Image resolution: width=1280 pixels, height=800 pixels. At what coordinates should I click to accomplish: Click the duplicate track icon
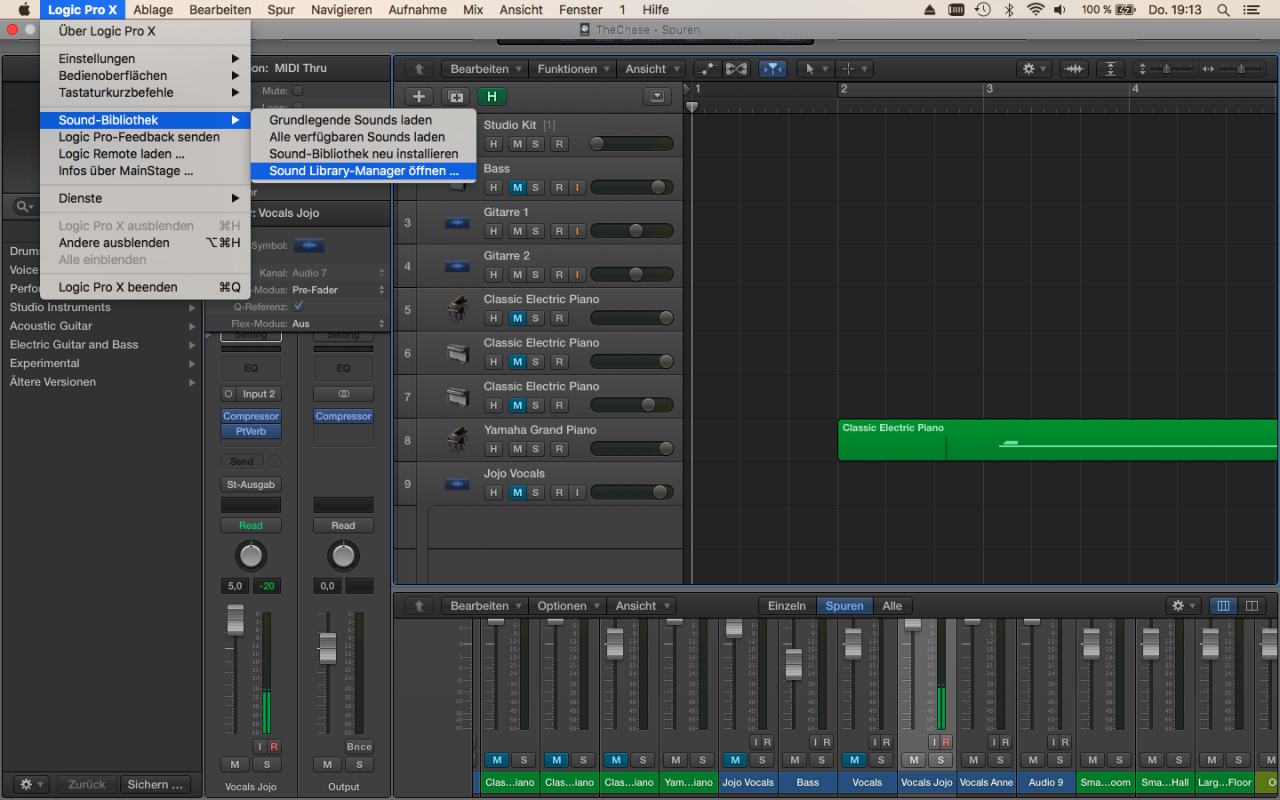(456, 97)
